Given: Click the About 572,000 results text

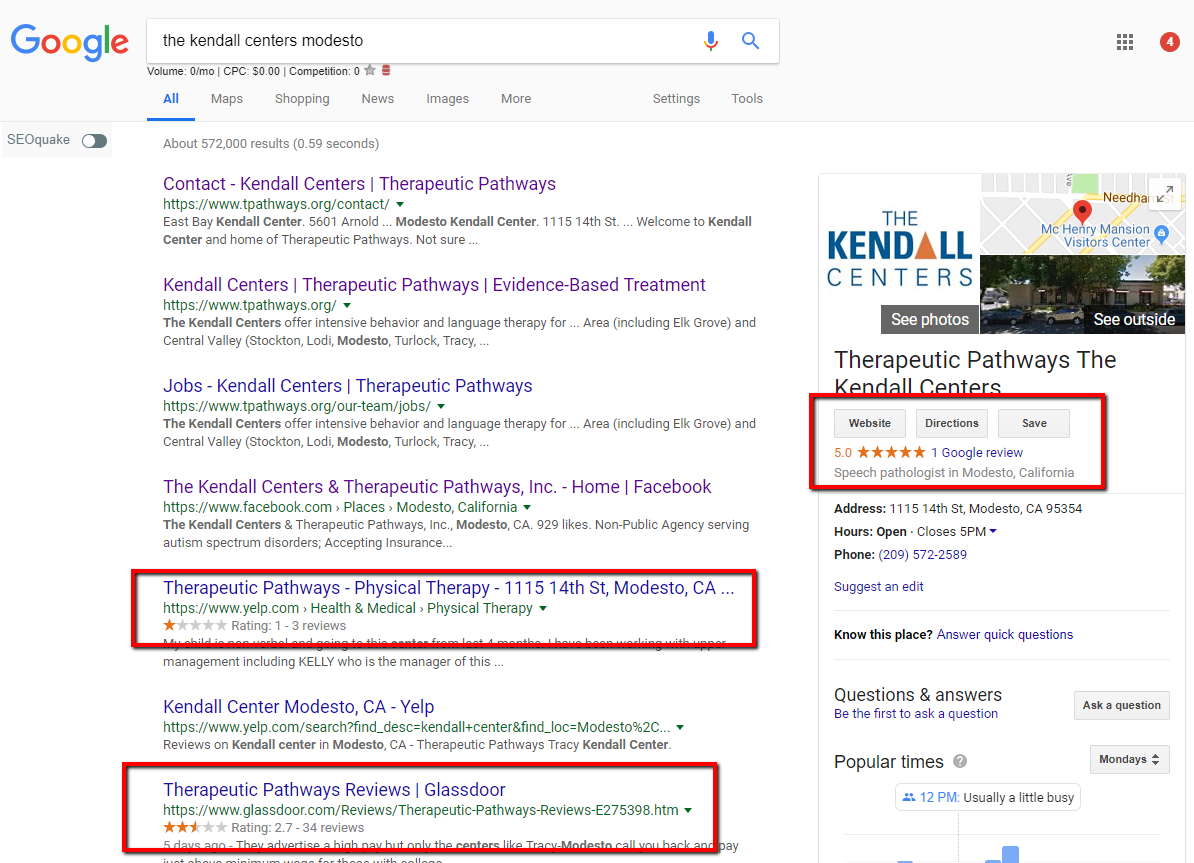Looking at the screenshot, I should pos(271,144).
